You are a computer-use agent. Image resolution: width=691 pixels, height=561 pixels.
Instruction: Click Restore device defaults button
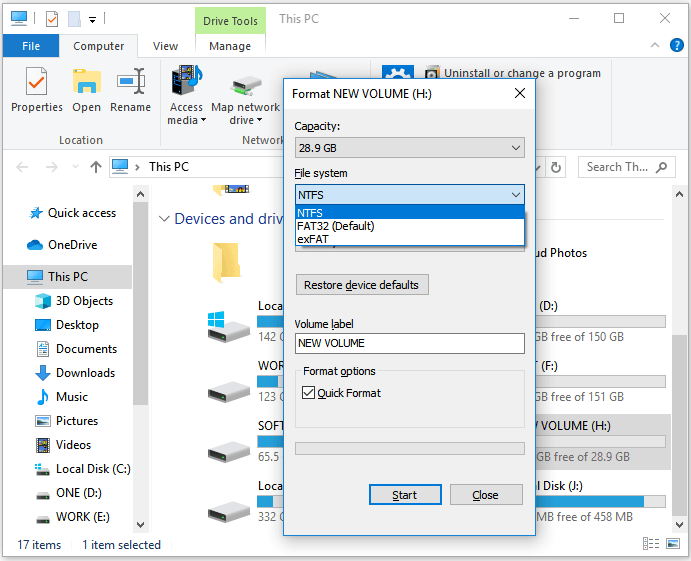tap(362, 285)
